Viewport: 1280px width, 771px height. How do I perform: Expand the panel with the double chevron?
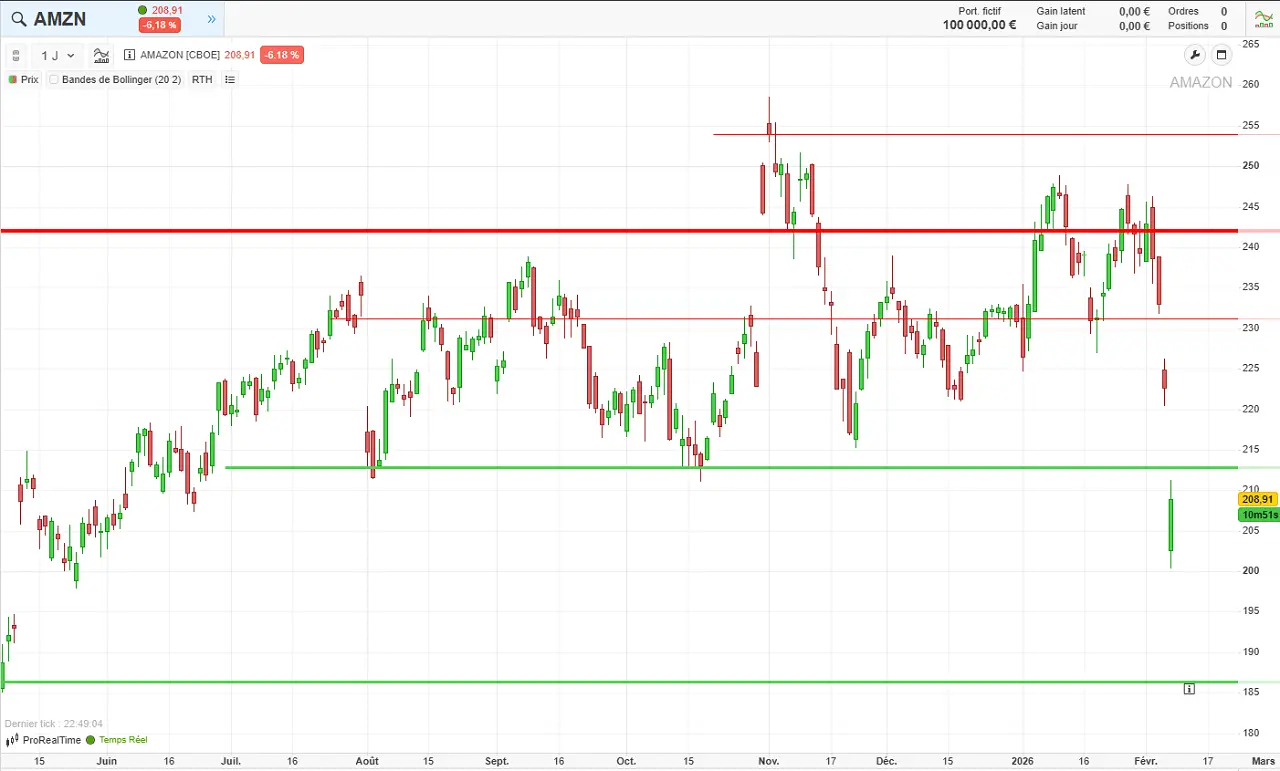coord(211,18)
